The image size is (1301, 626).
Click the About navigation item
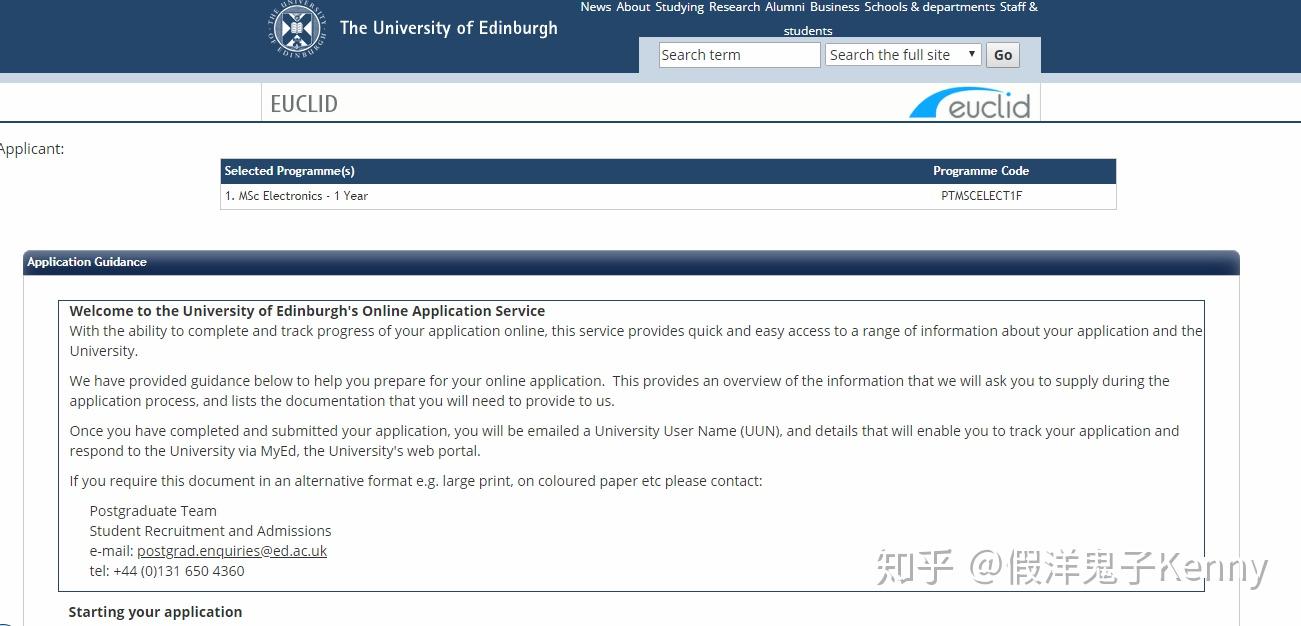[632, 7]
